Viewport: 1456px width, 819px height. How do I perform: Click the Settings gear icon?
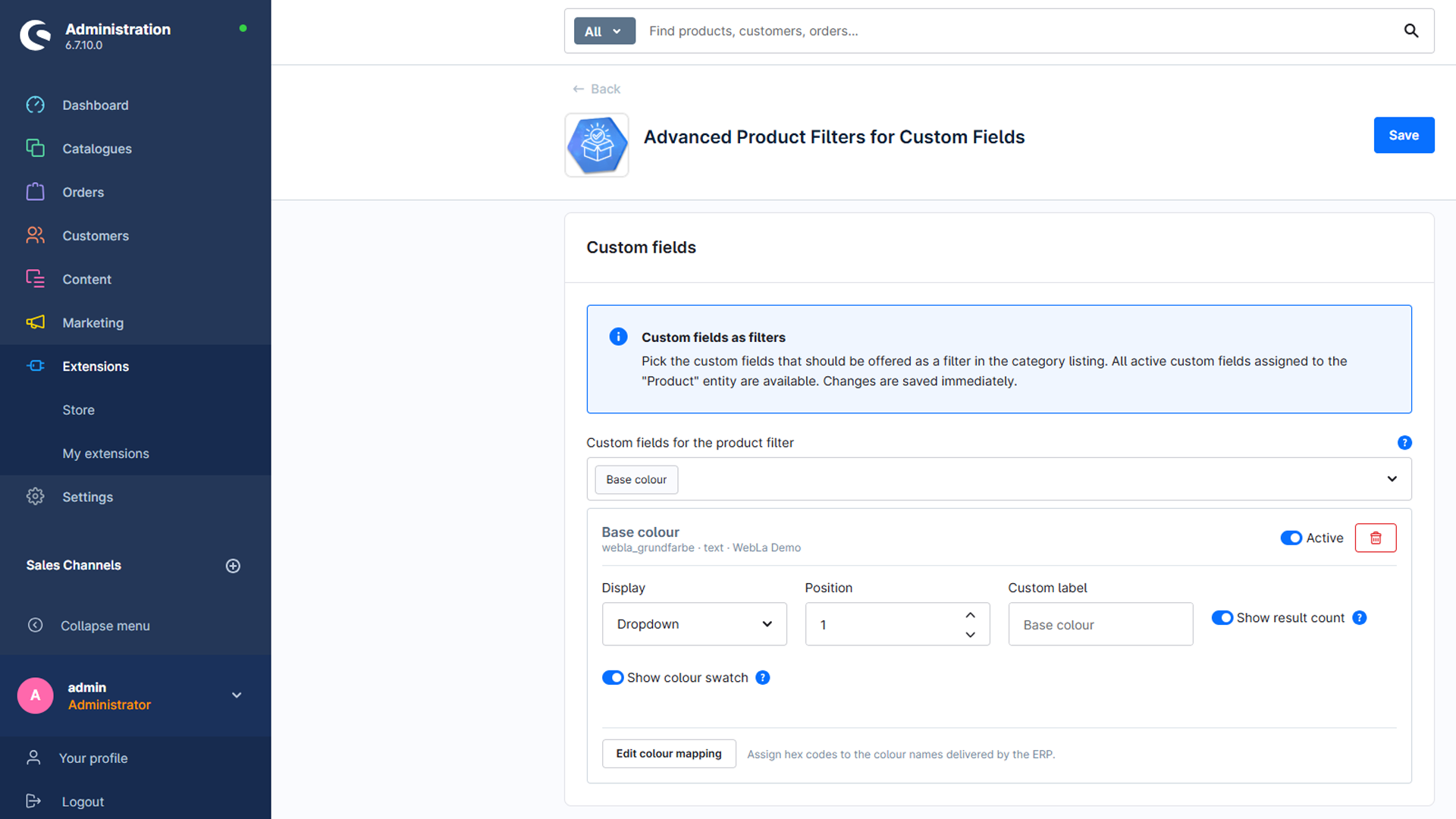[35, 497]
